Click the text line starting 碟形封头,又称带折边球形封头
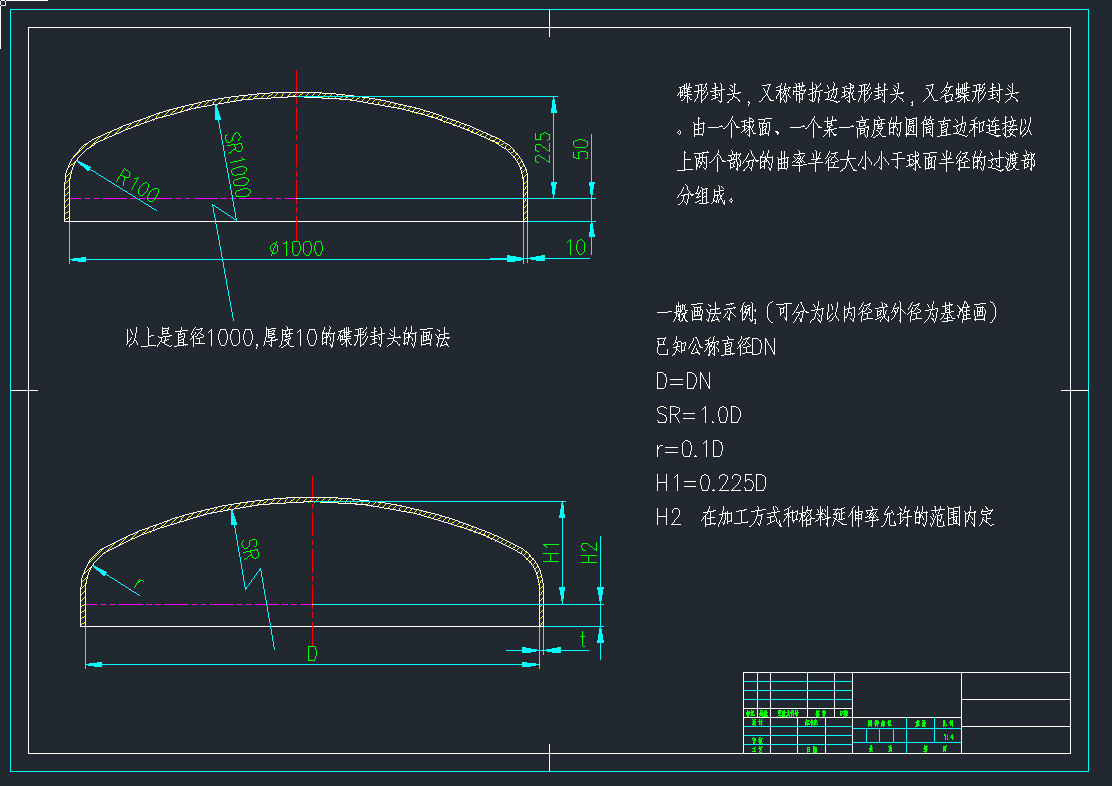This screenshot has height=786, width=1112. pos(848,93)
